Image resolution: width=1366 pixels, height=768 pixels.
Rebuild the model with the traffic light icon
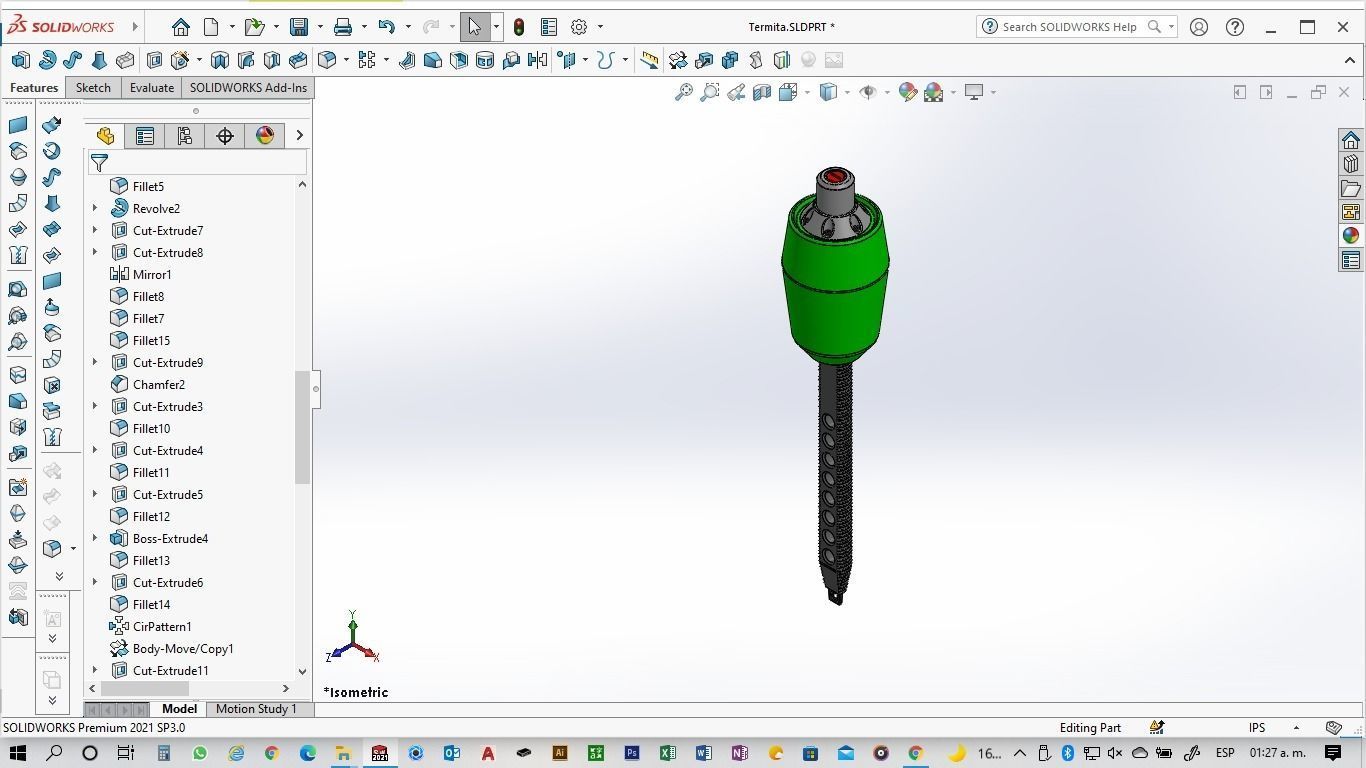pos(519,27)
